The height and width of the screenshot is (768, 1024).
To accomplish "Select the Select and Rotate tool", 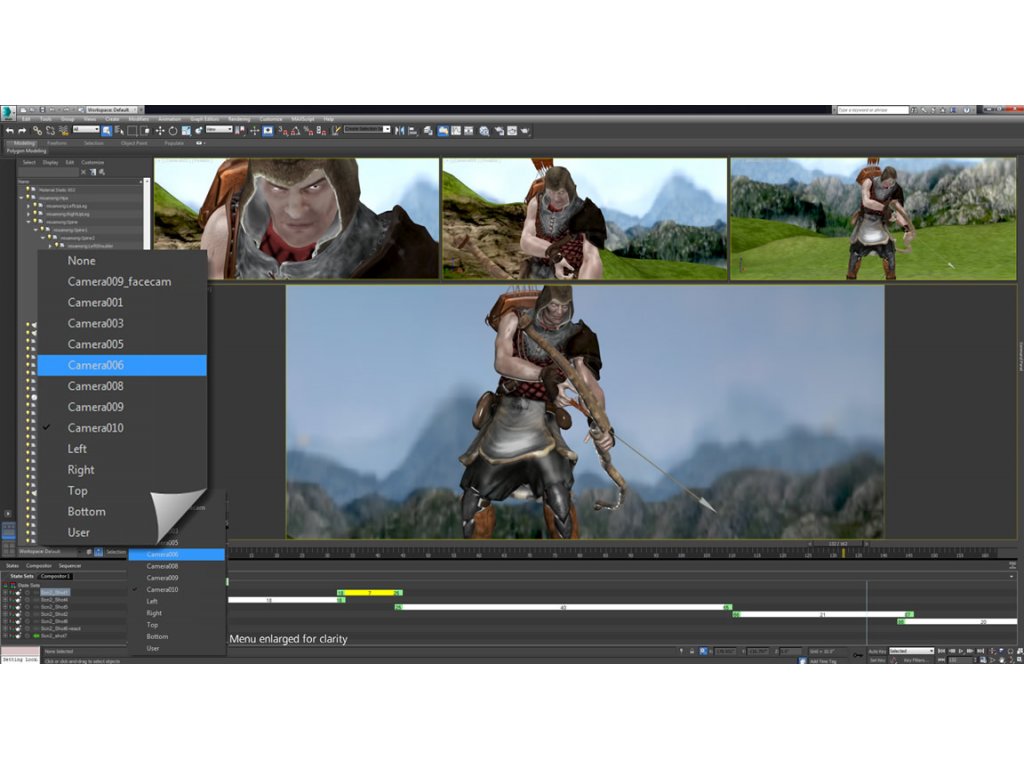I will click(x=172, y=130).
